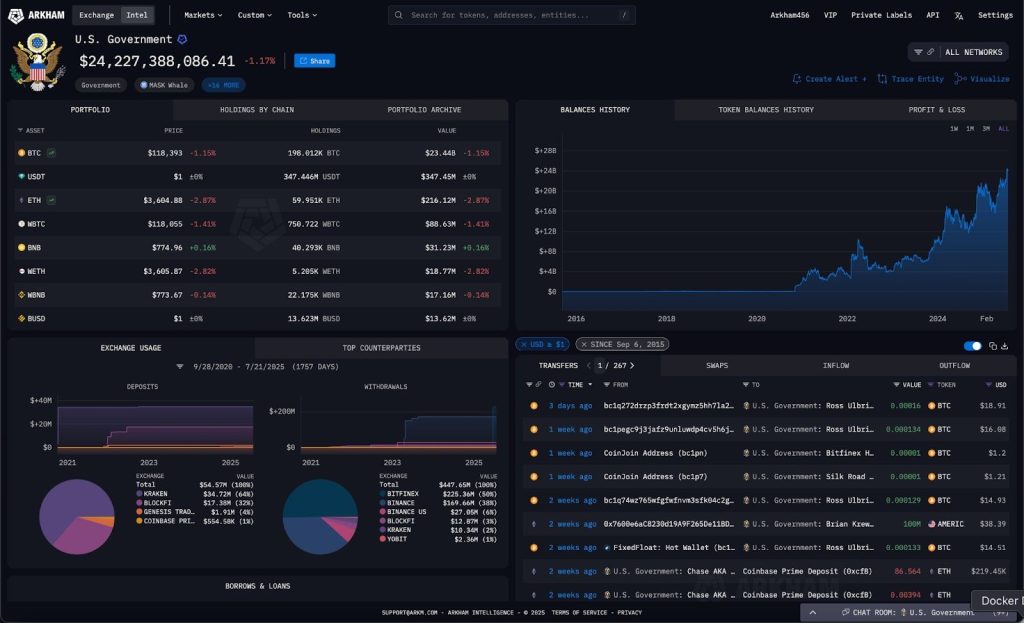Expand the Tools dropdown menu
1024x623 pixels.
pyautogui.click(x=301, y=15)
